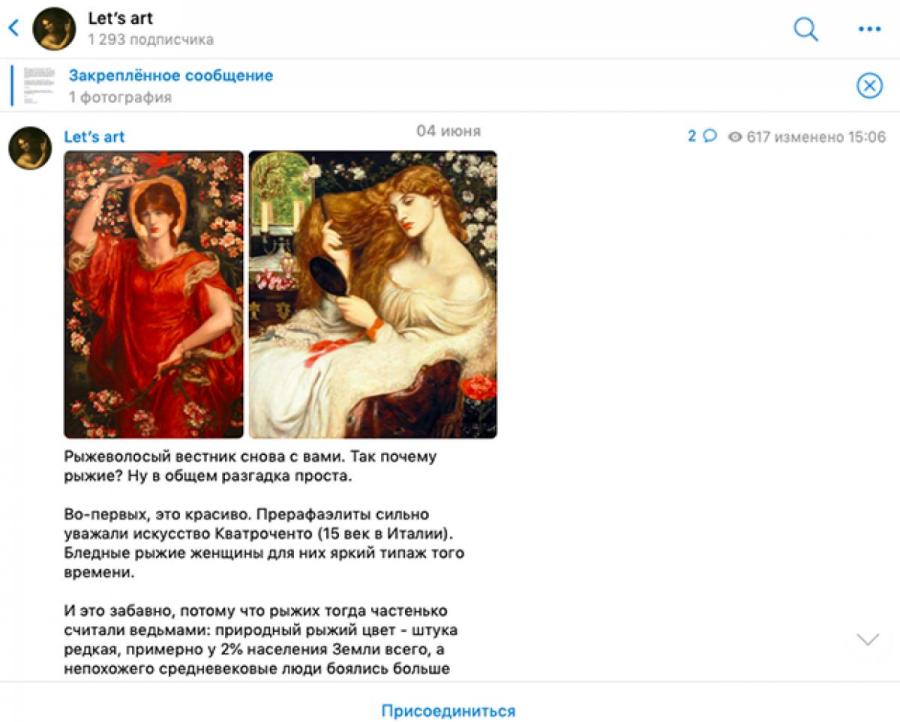This screenshot has height=722, width=900.
Task: Open the Let's art channel avatar in header
Action: point(54,29)
